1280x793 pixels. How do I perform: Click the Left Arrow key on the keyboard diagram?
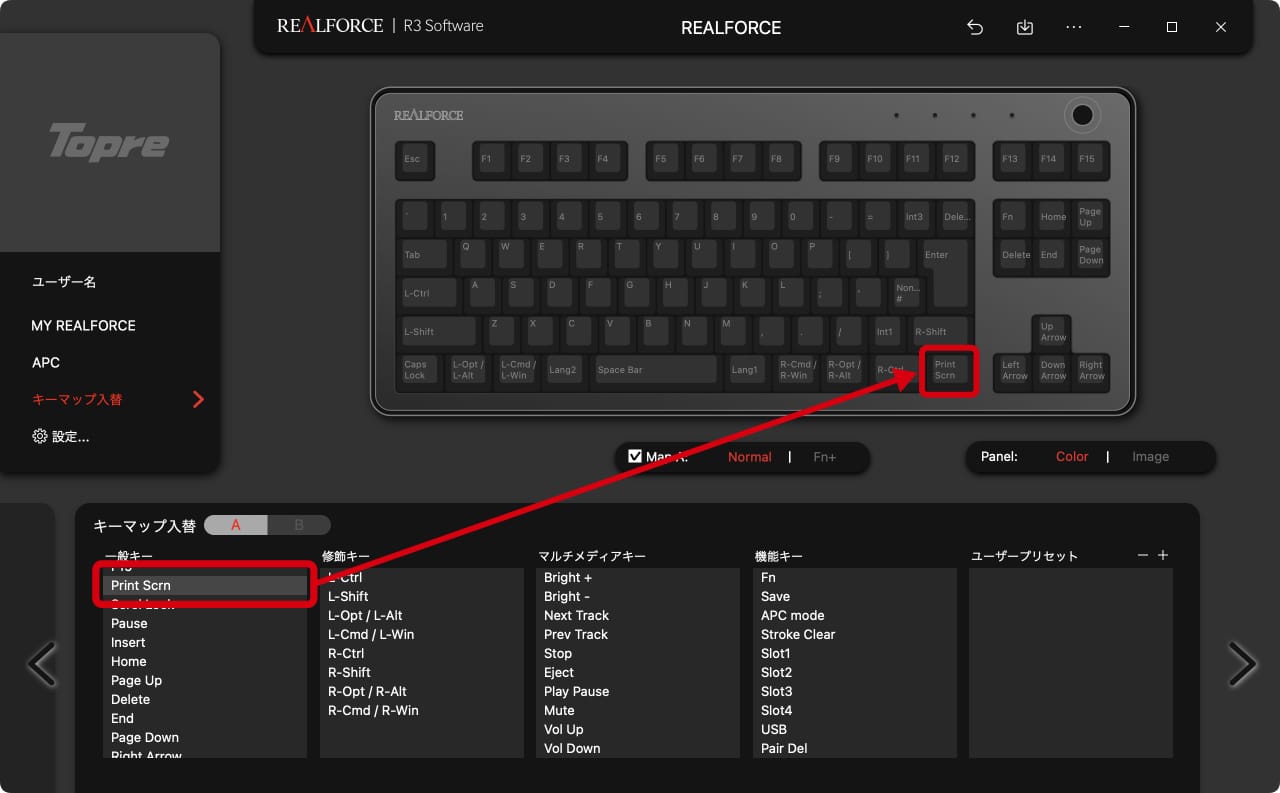1015,370
